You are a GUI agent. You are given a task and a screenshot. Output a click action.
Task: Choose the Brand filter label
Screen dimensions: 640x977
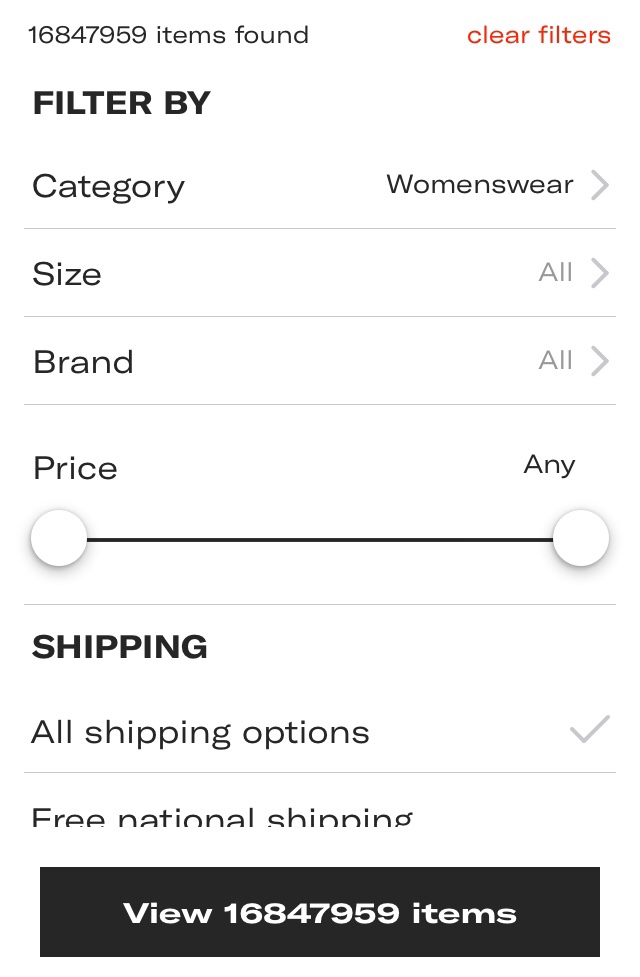coord(83,362)
